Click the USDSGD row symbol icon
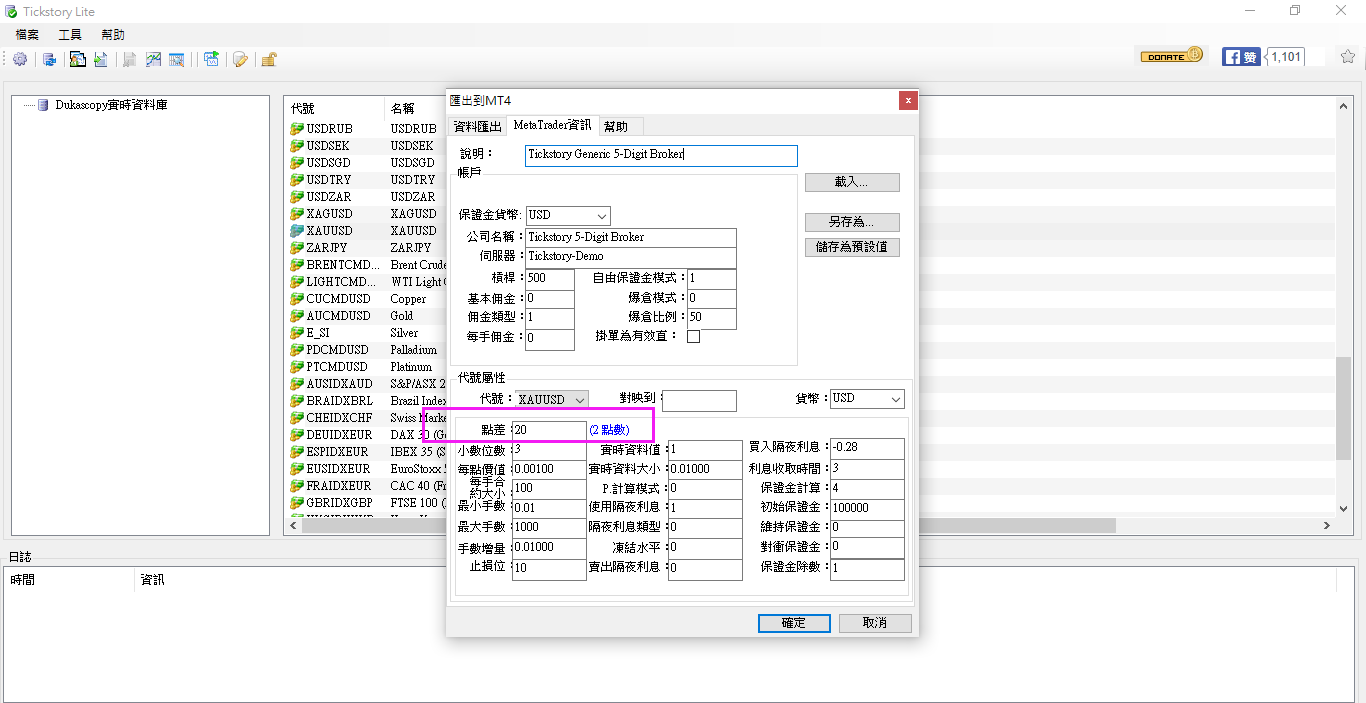This screenshot has height=703, width=1366. click(x=297, y=163)
